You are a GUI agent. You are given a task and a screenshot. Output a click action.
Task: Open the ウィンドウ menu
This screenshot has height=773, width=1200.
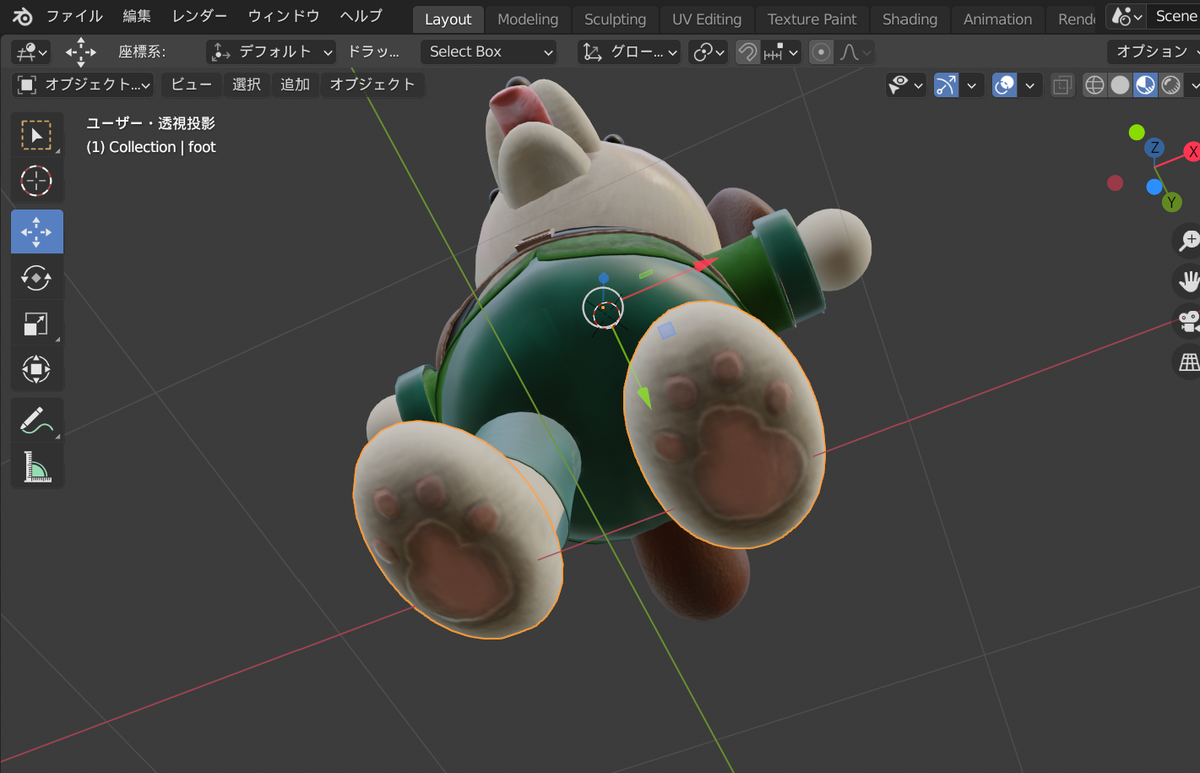click(x=284, y=17)
